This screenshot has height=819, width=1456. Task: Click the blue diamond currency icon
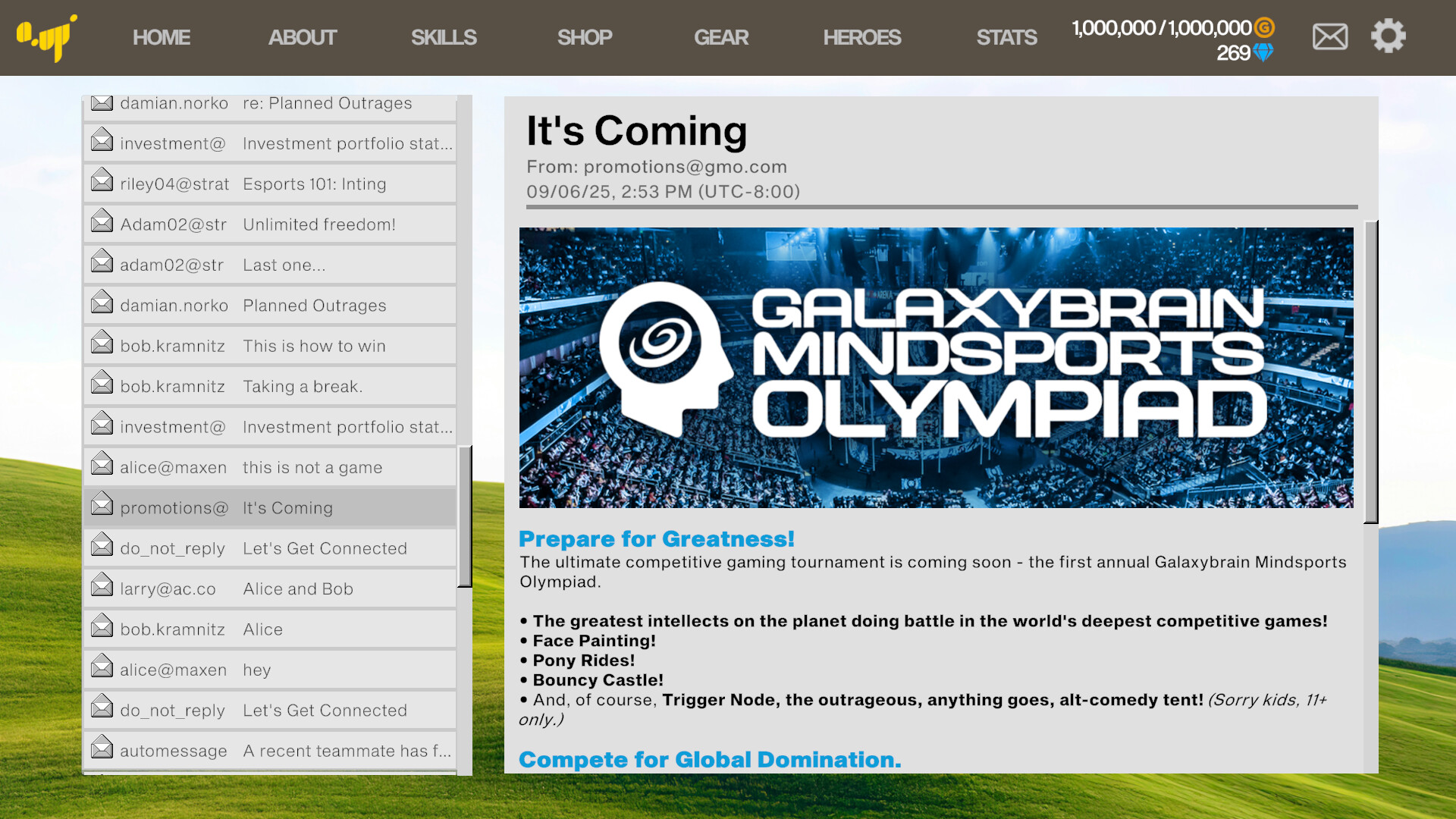pyautogui.click(x=1262, y=53)
